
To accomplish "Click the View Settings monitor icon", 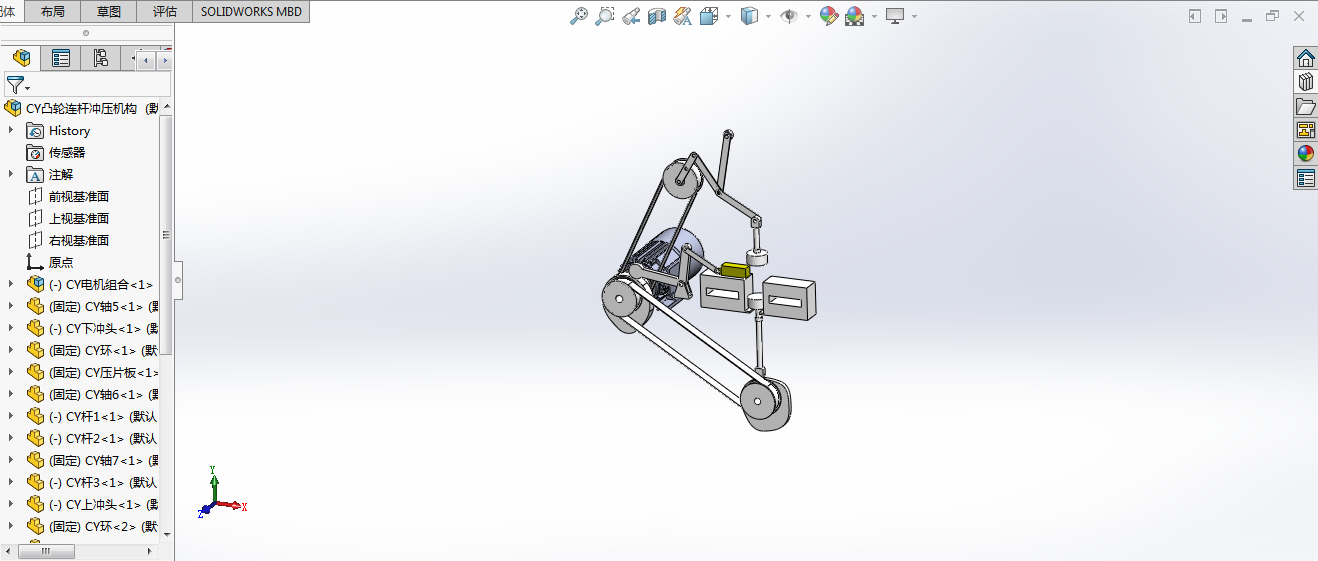I will click(x=895, y=16).
